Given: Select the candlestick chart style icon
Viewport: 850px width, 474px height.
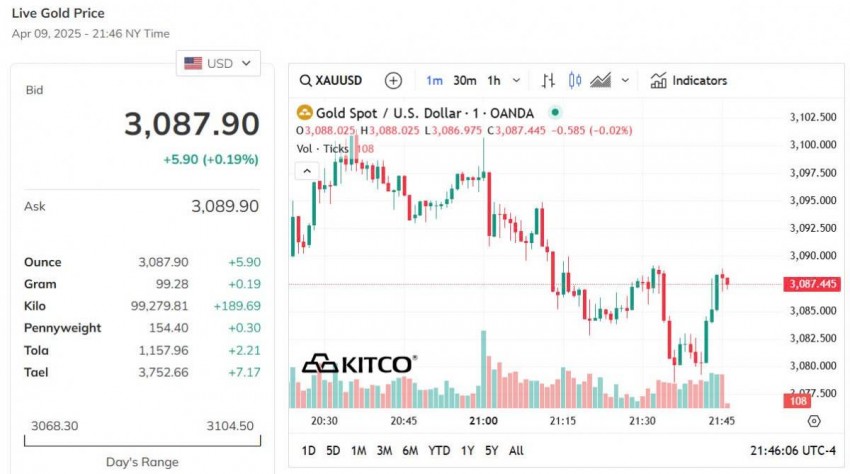Looking at the screenshot, I should click(574, 80).
